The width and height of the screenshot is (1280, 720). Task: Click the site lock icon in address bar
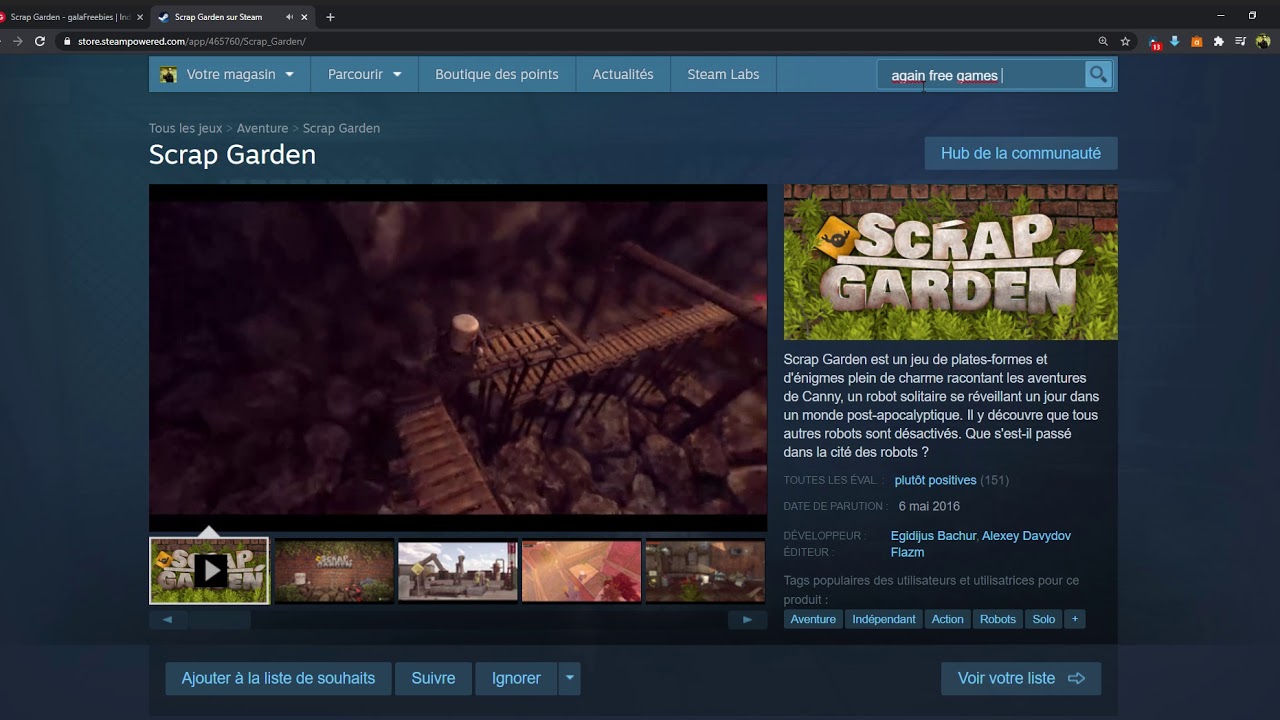pyautogui.click(x=67, y=41)
